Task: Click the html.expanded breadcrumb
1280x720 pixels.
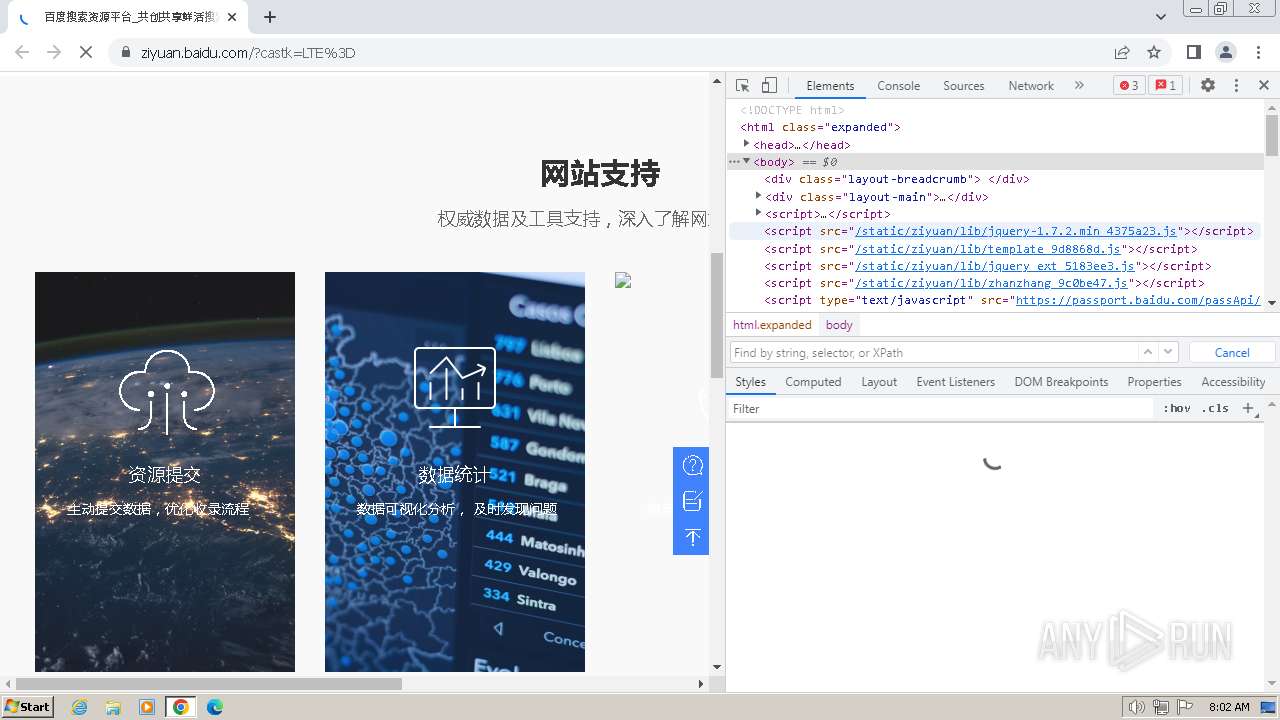Action: click(x=772, y=325)
